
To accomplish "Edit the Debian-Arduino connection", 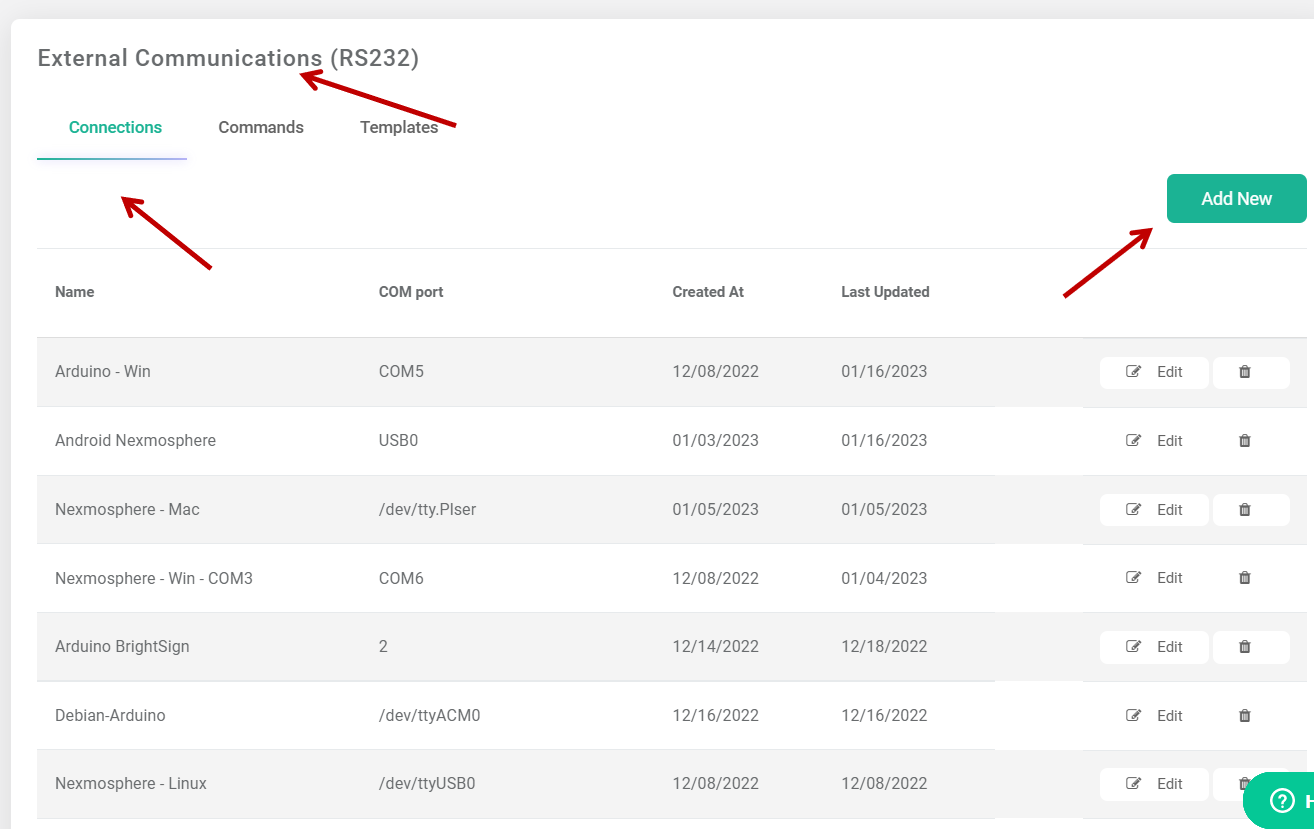I will click(1155, 716).
